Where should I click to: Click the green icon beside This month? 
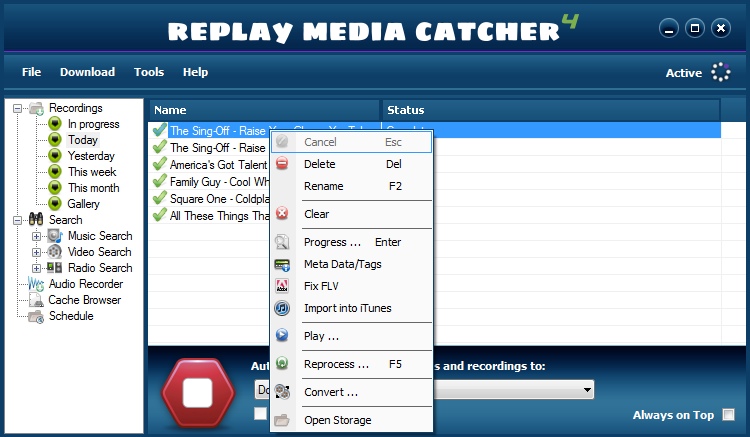tap(55, 187)
